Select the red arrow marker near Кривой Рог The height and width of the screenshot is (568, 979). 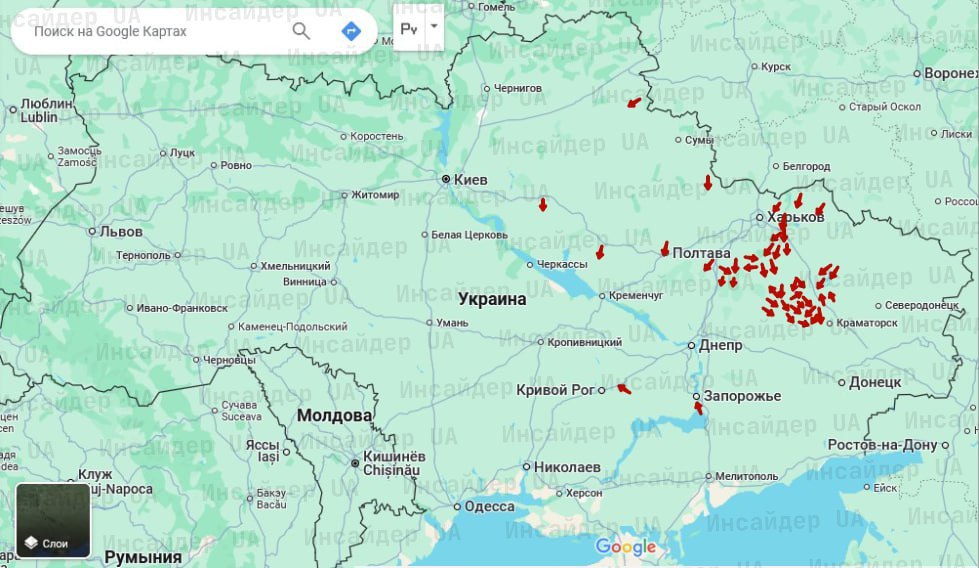coord(624,388)
